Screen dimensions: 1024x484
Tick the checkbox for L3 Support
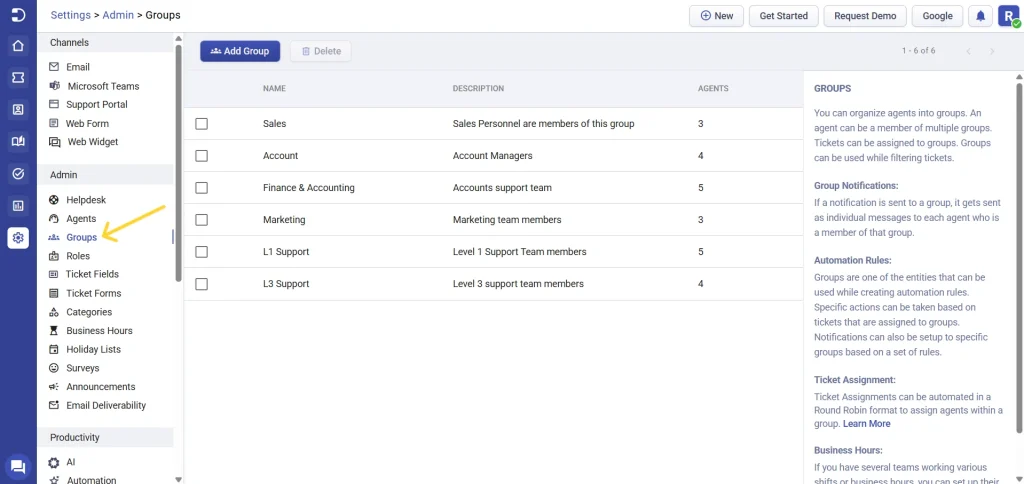coord(202,284)
